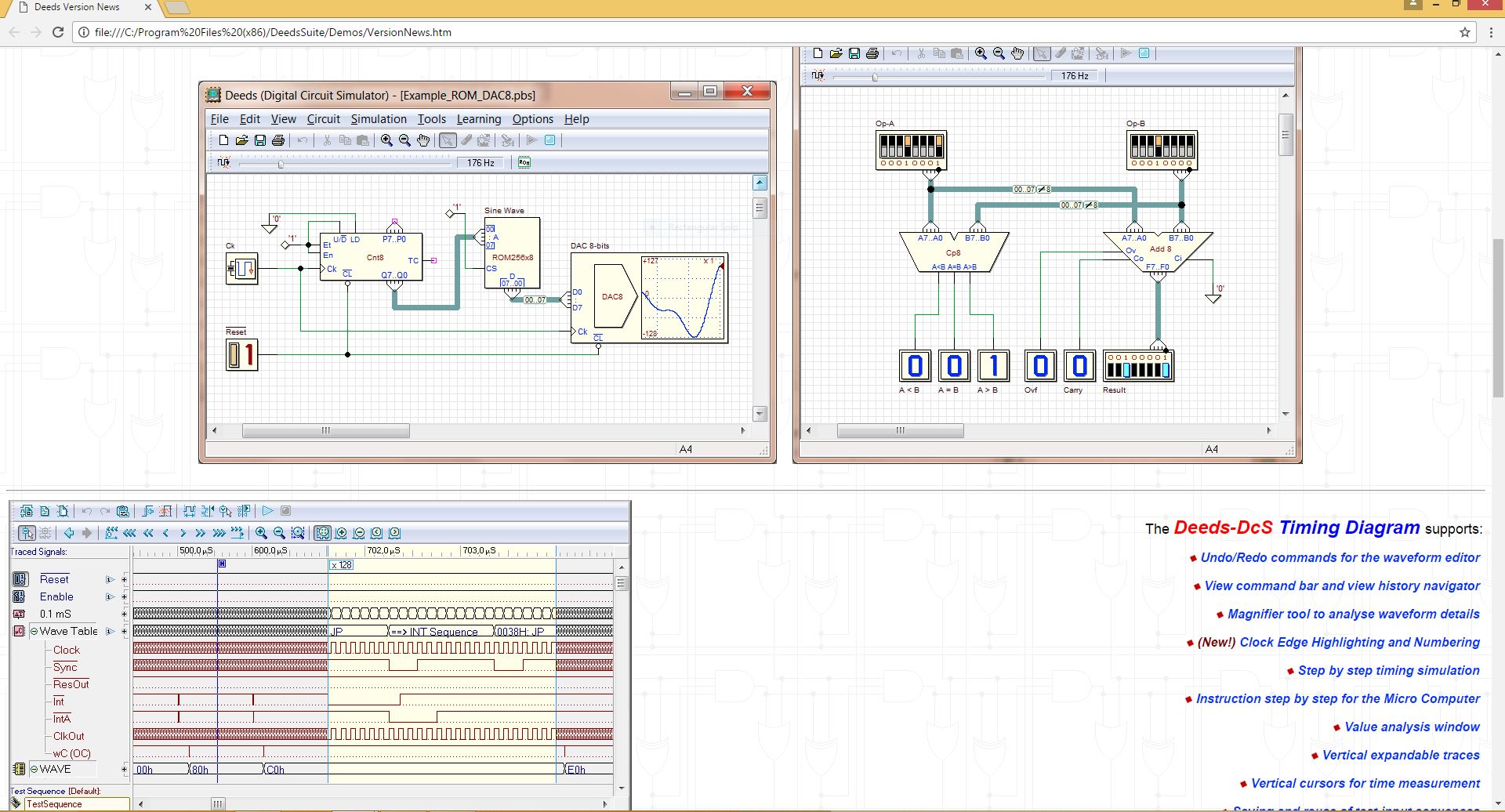Open the Learning menu
Viewport: 1505px width, 812px height.
coord(478,119)
